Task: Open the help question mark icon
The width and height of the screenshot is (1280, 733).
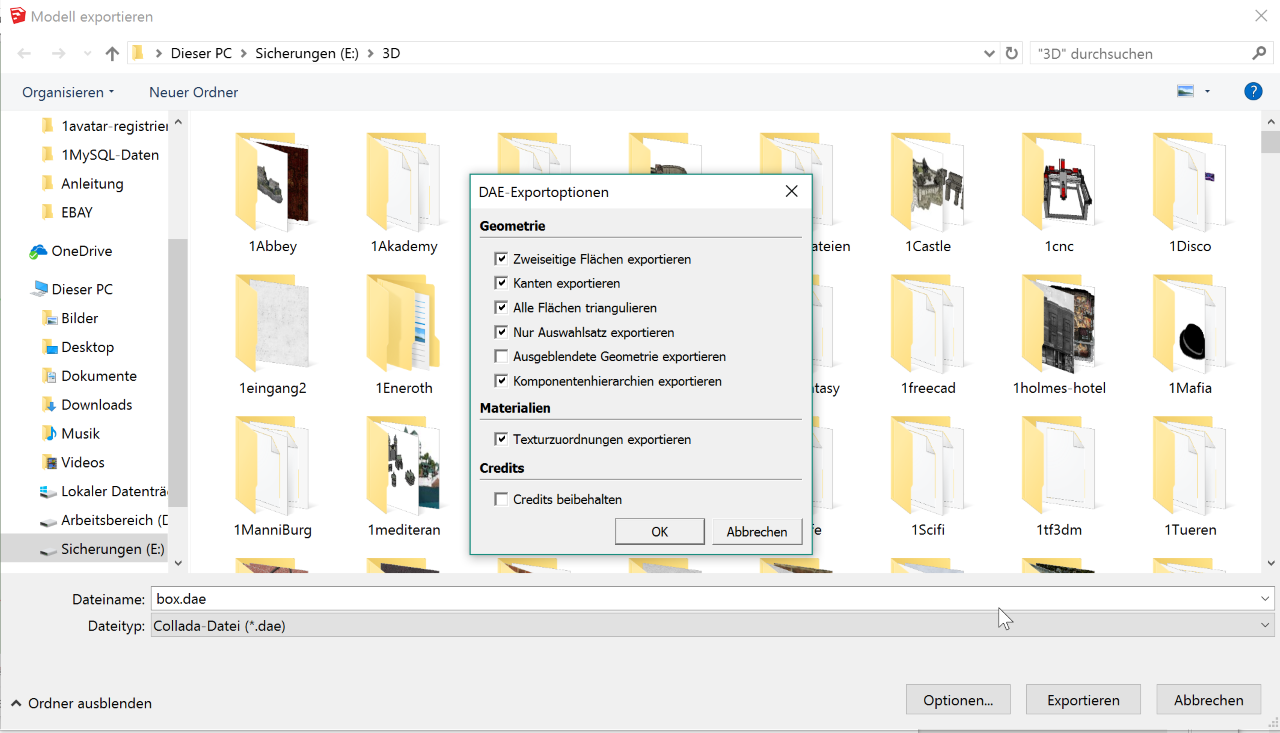Action: 1253,91
